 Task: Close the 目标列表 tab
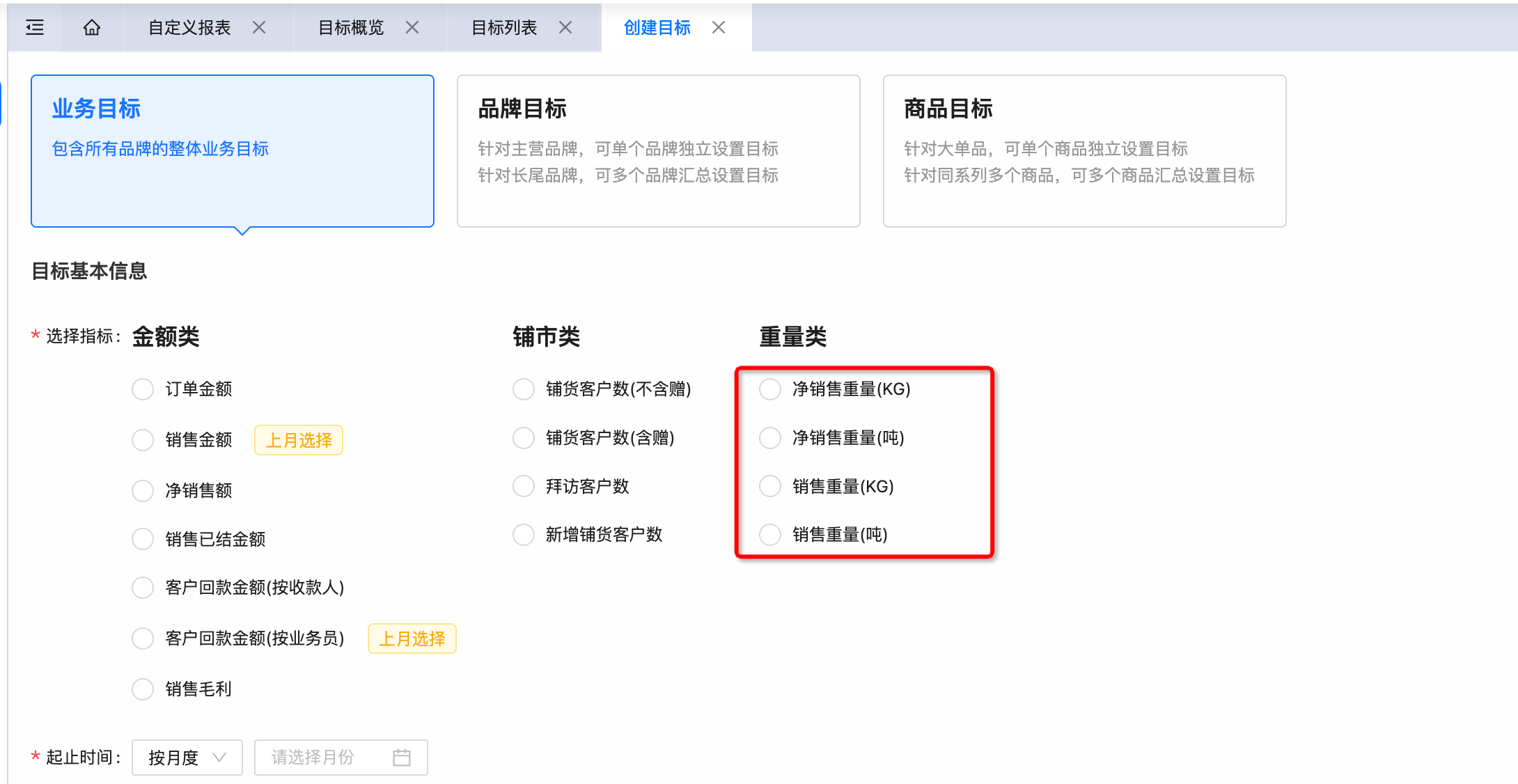point(565,28)
